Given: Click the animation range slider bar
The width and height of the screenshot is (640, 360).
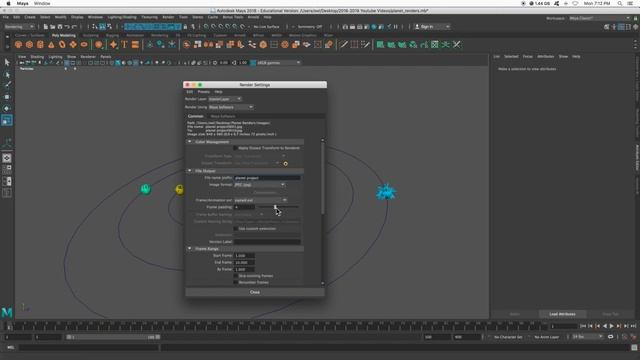Looking at the screenshot, I should (x=113, y=337).
